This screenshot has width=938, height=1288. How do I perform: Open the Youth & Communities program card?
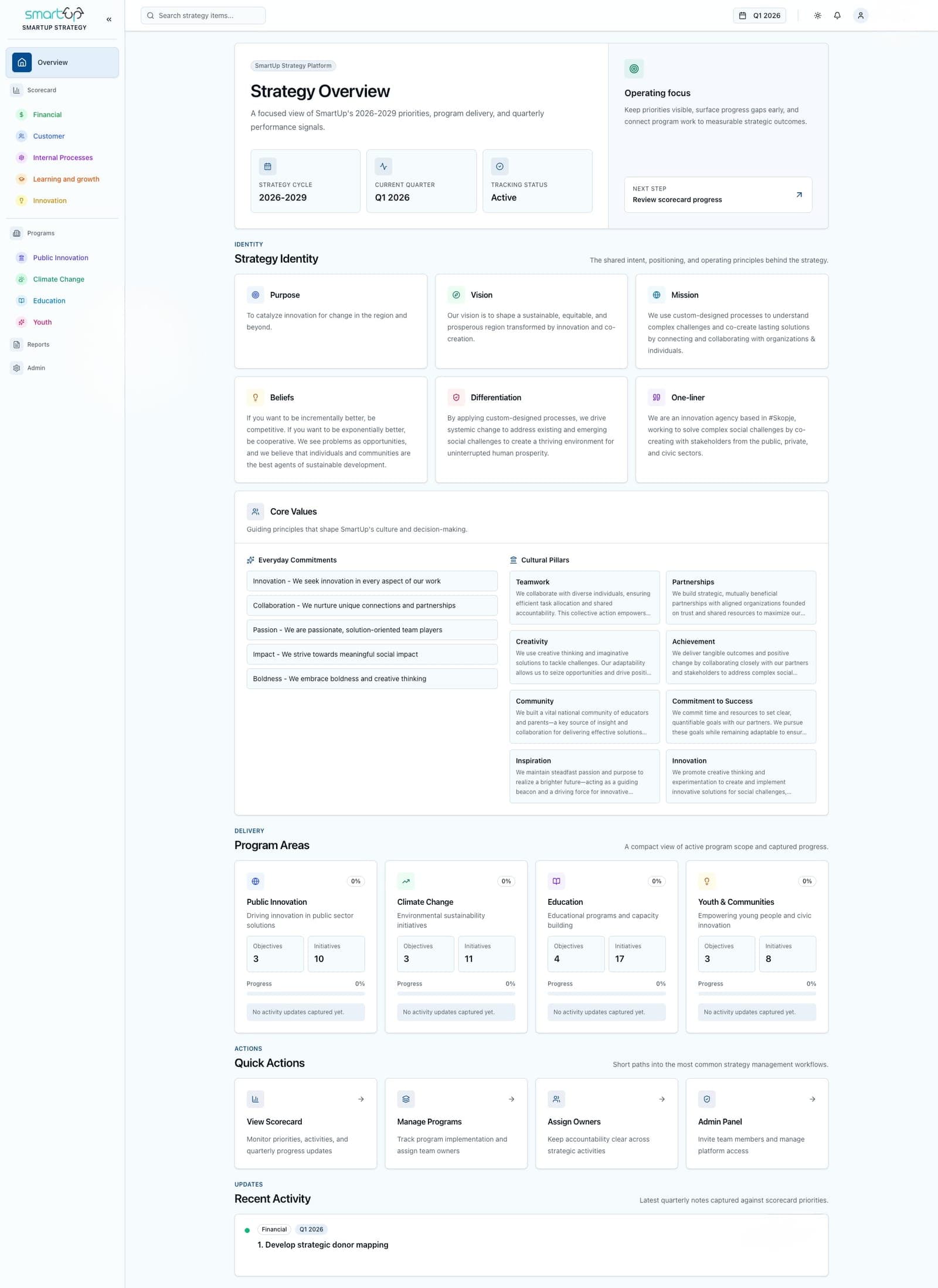click(x=757, y=946)
